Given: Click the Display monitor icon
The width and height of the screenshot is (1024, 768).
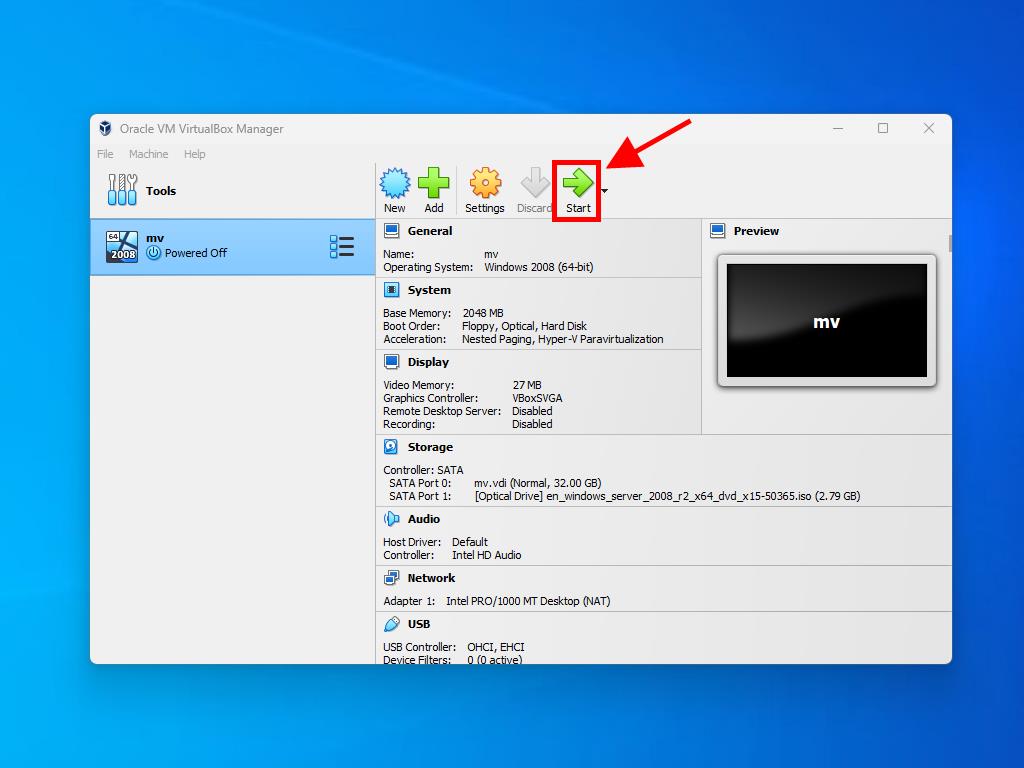Looking at the screenshot, I should coord(392,362).
